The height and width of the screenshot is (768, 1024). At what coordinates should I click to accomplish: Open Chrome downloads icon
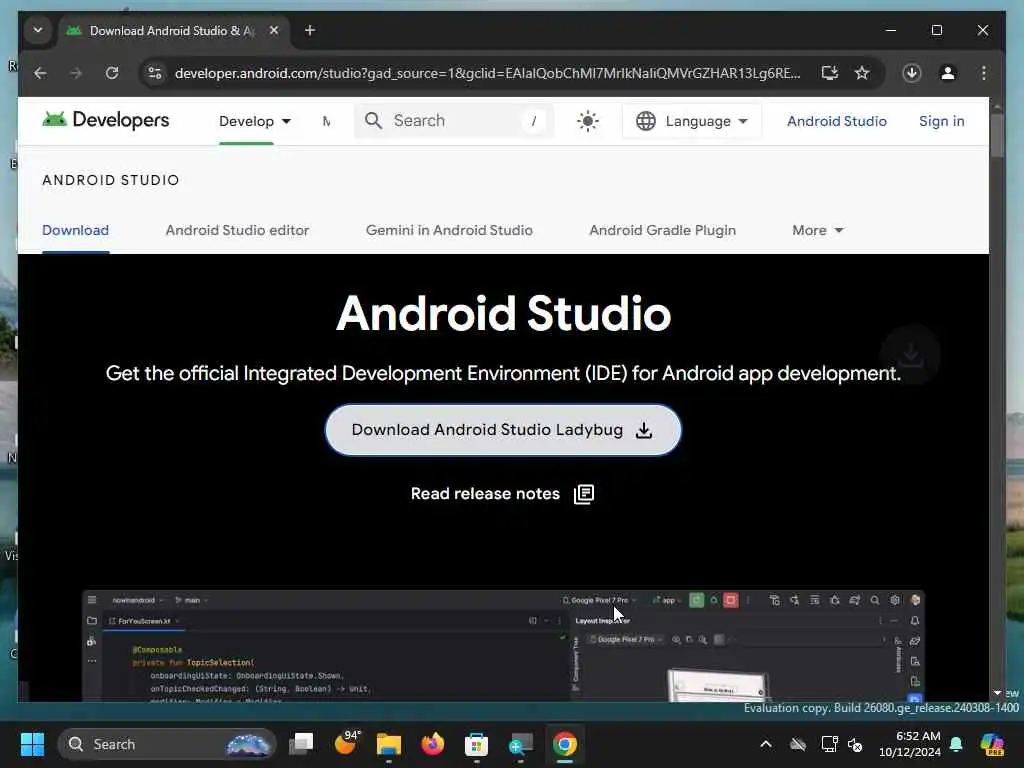912,73
